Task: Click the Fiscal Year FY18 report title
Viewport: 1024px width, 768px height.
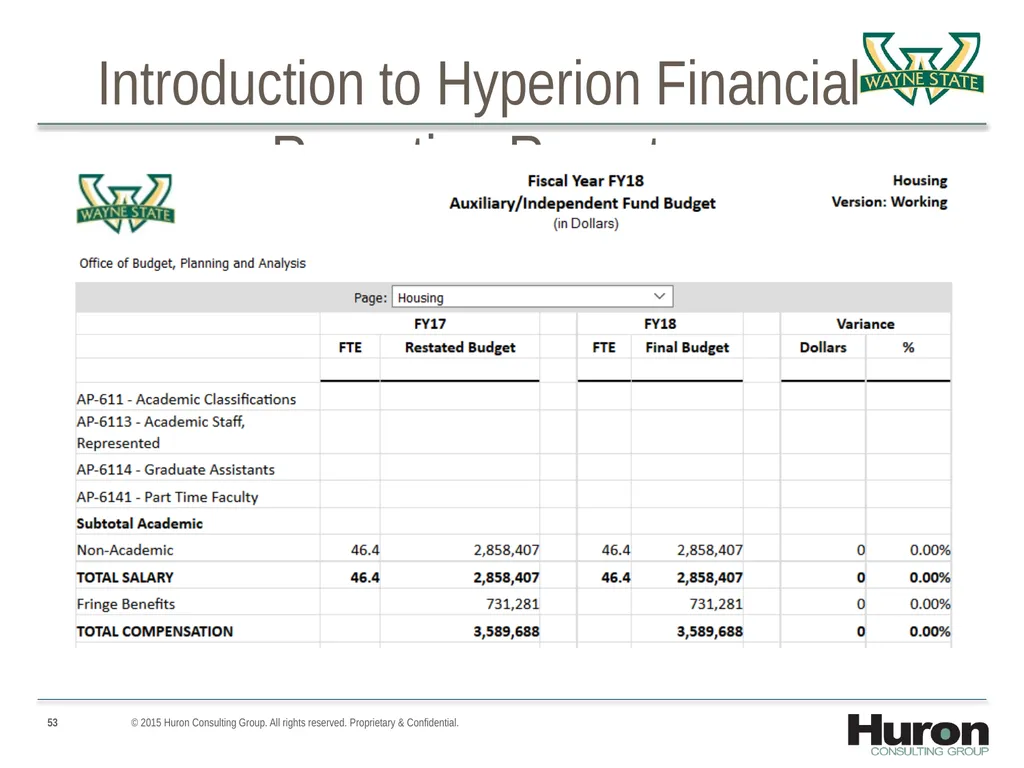Action: point(586,181)
